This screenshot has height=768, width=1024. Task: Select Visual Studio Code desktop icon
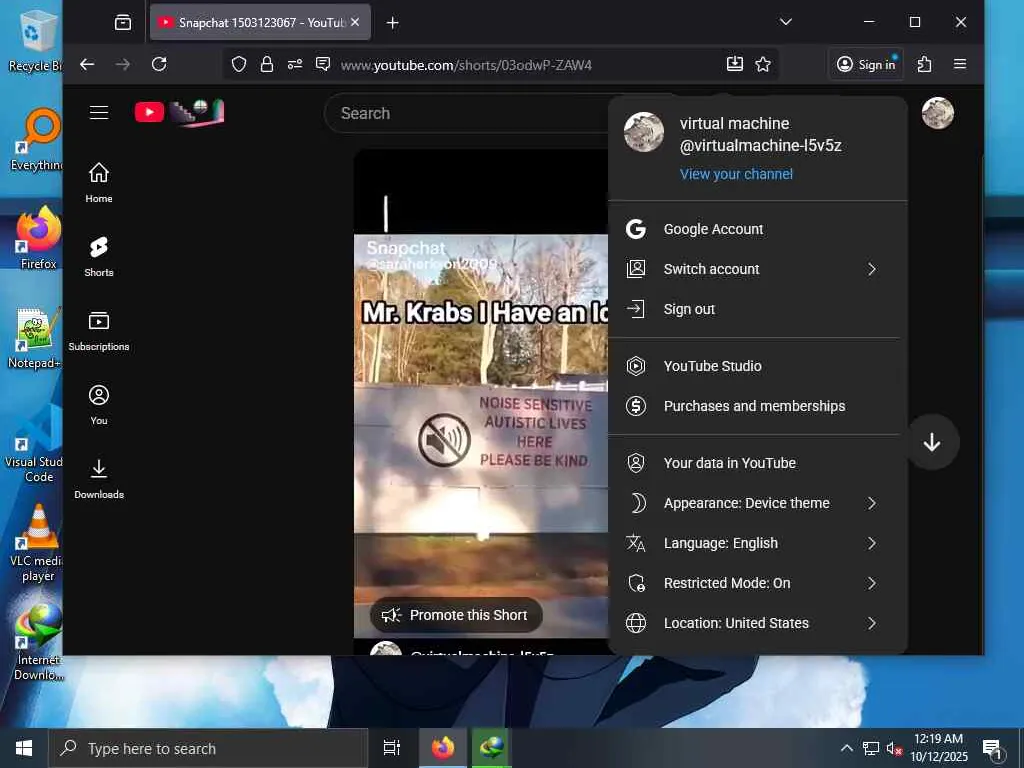[36, 444]
